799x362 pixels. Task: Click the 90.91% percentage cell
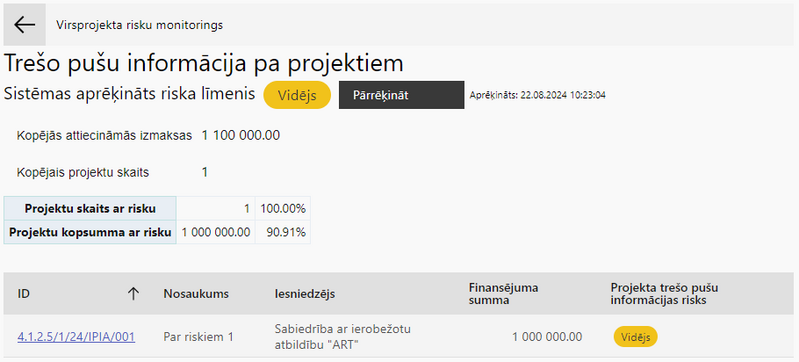pyautogui.click(x=283, y=232)
